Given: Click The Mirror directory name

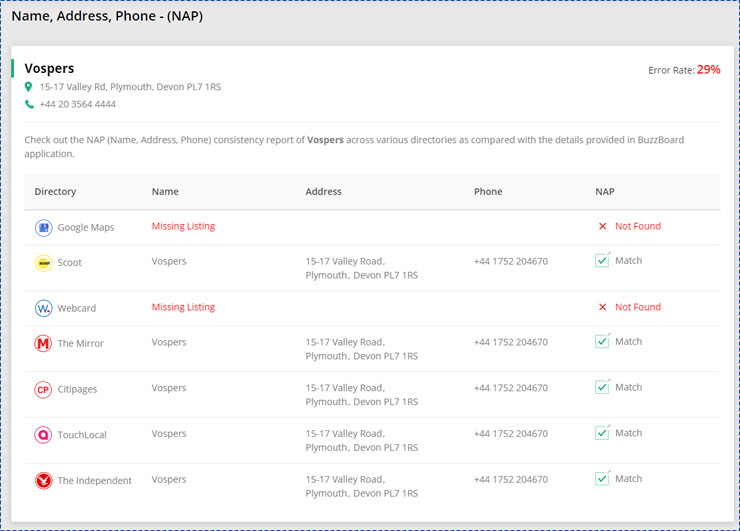Looking at the screenshot, I should [80, 343].
